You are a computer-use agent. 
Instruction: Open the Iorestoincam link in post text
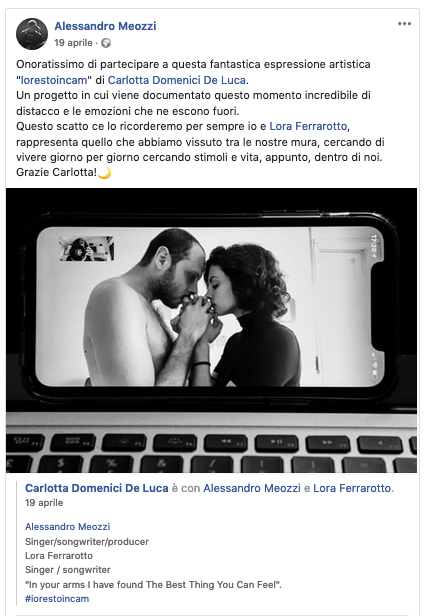(x=54, y=80)
